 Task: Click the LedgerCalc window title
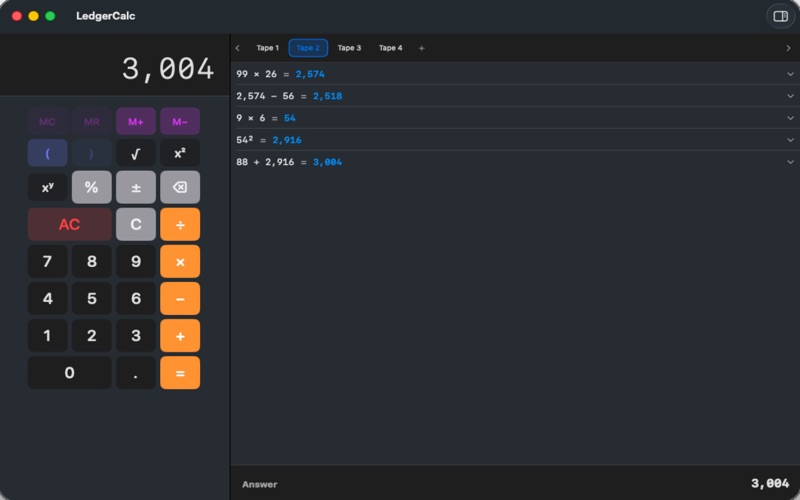[x=106, y=16]
